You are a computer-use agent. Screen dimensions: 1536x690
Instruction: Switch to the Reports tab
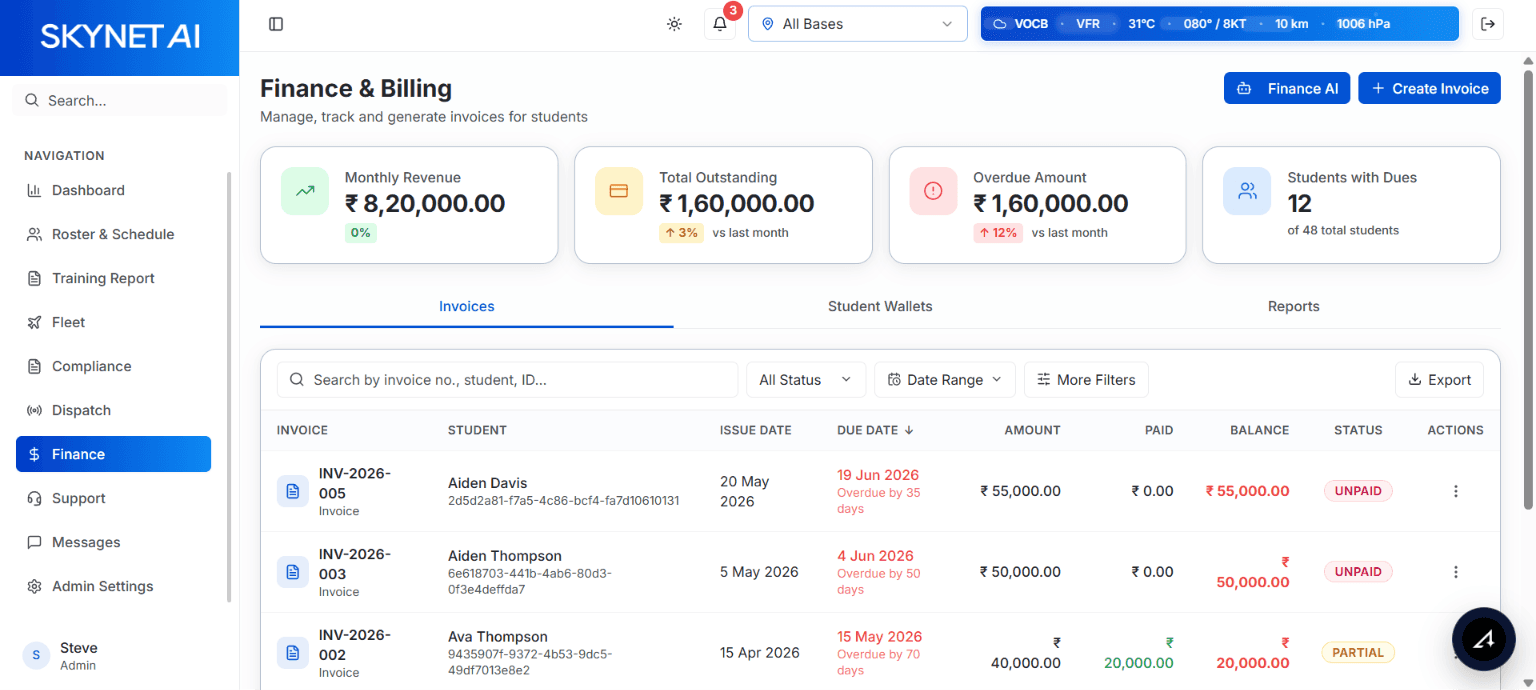1294,306
